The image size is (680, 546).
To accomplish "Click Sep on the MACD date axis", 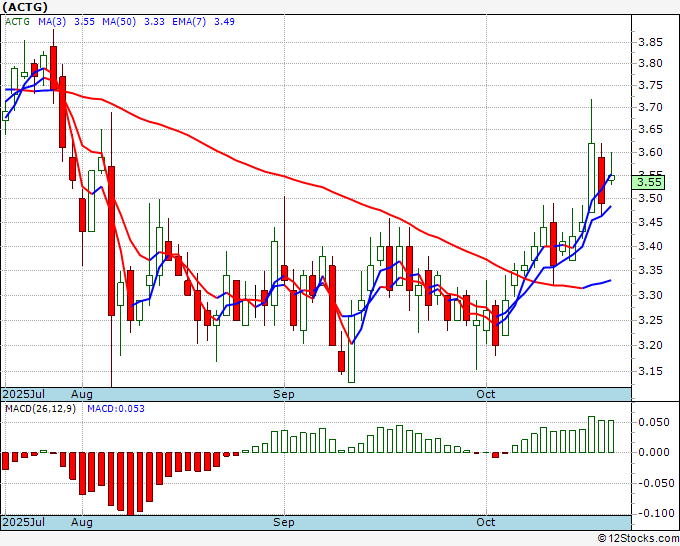I will [284, 522].
